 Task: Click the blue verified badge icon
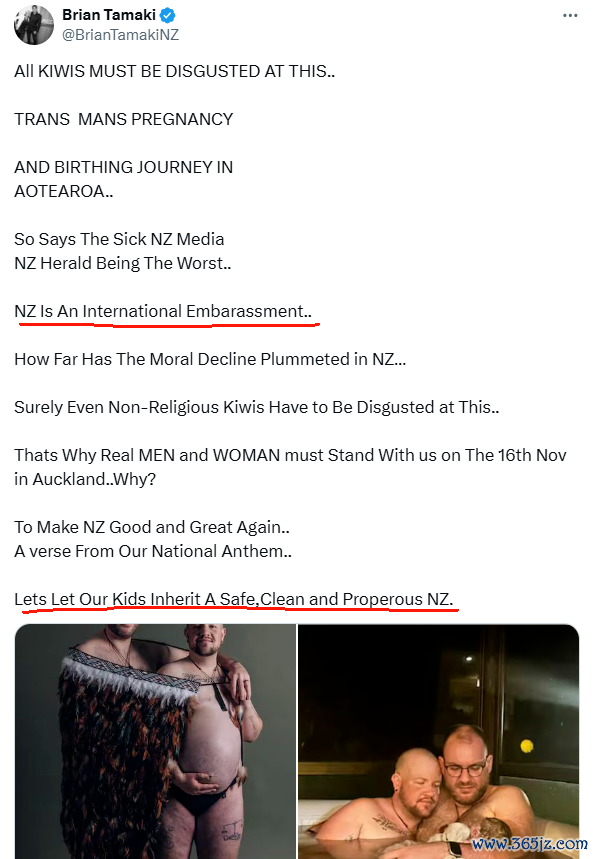(x=168, y=15)
